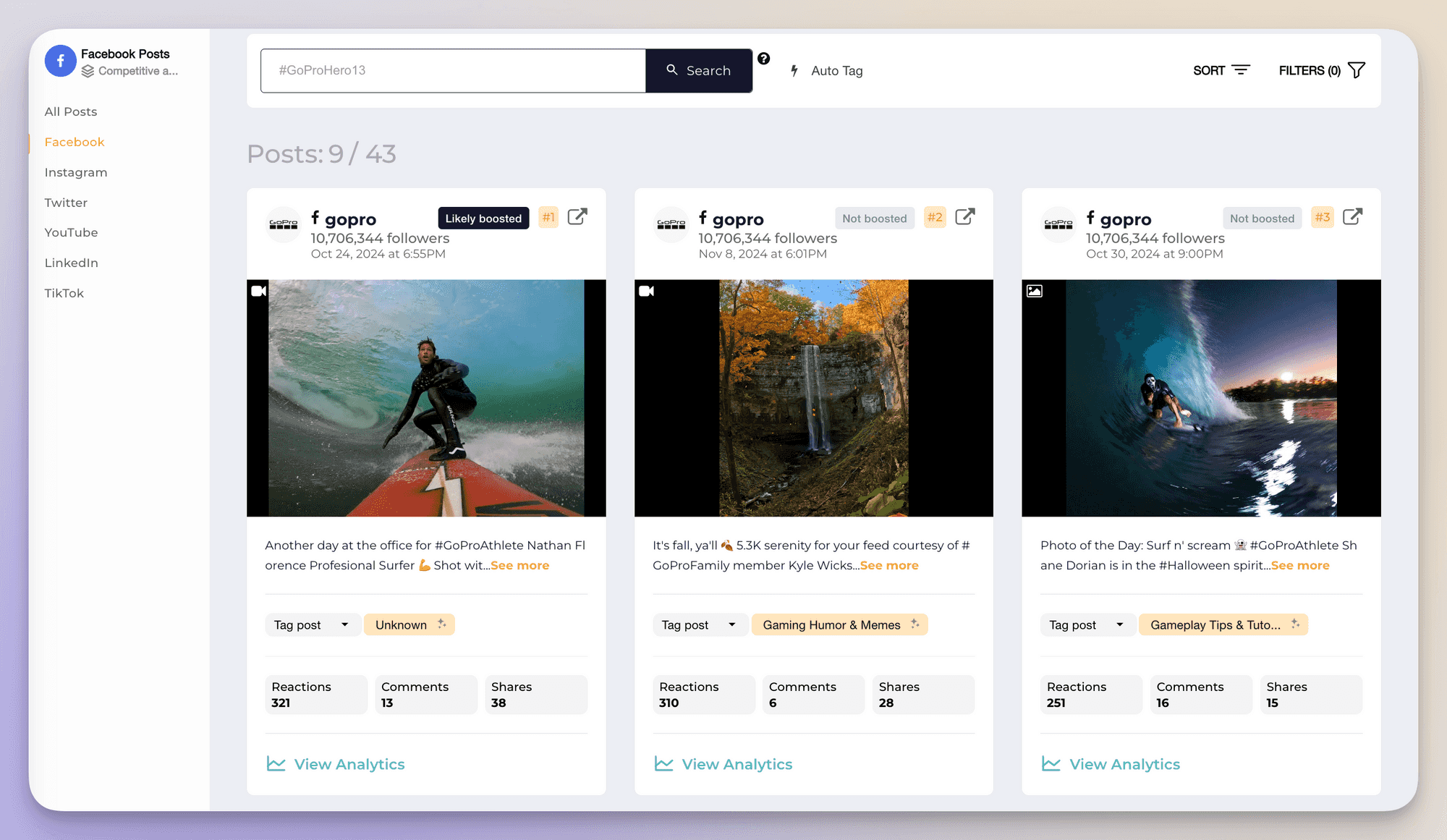Click the Auto Tag button label
Viewport: 1447px width, 840px height.
[837, 70]
